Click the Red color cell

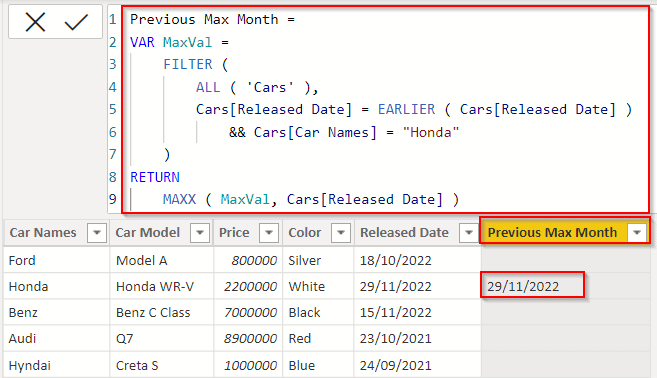[318, 338]
